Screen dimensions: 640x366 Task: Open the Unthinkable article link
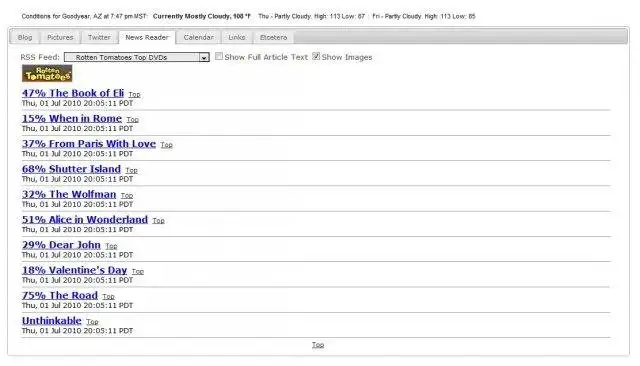(x=52, y=321)
